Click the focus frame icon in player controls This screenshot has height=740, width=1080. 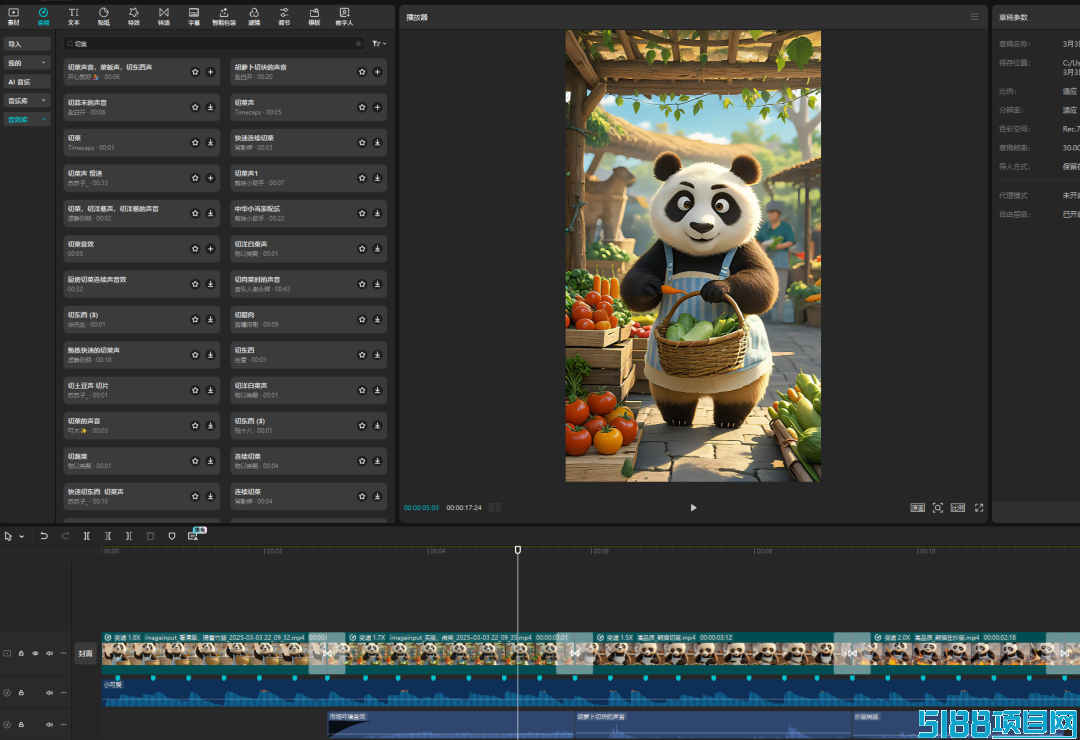(937, 508)
